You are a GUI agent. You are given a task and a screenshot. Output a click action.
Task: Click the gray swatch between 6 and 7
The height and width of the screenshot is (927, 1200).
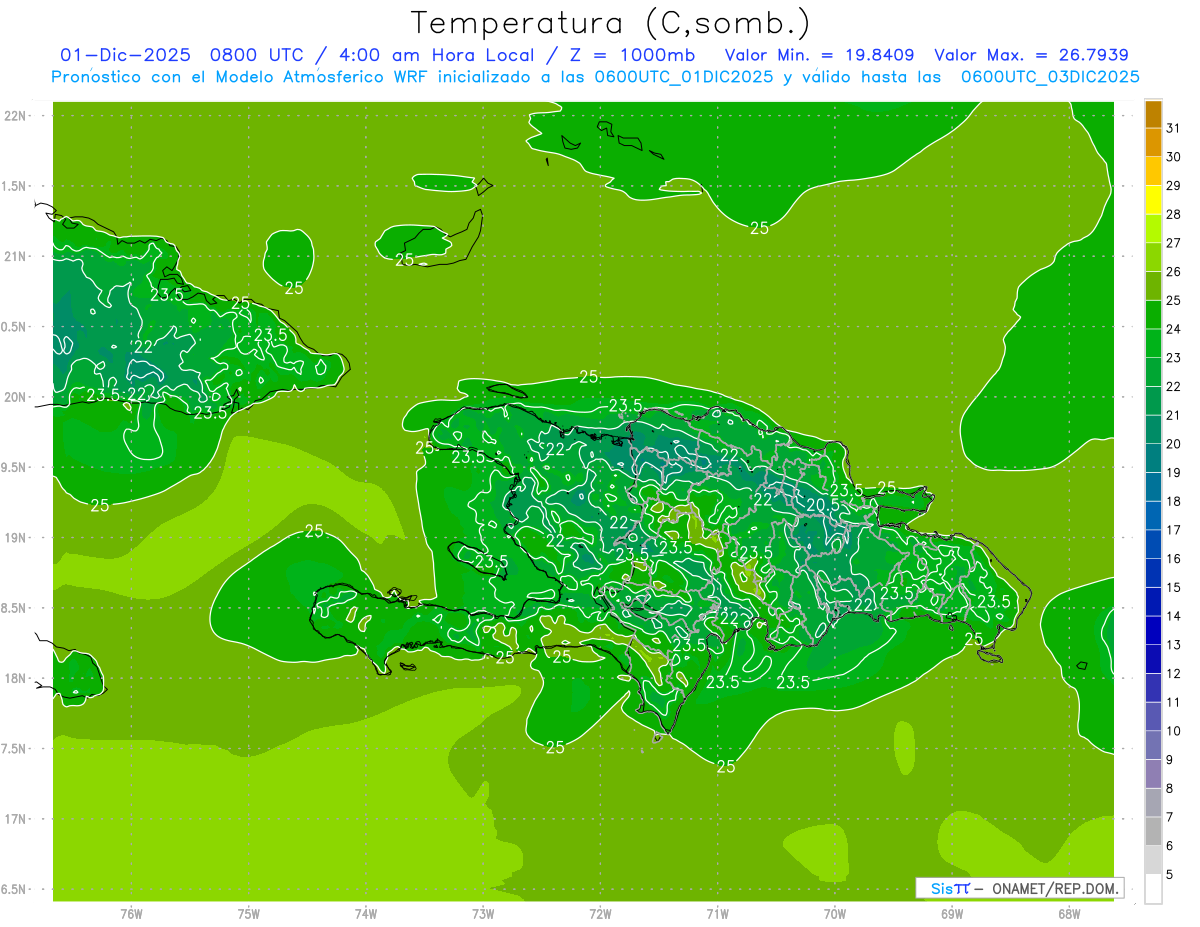pyautogui.click(x=1153, y=831)
